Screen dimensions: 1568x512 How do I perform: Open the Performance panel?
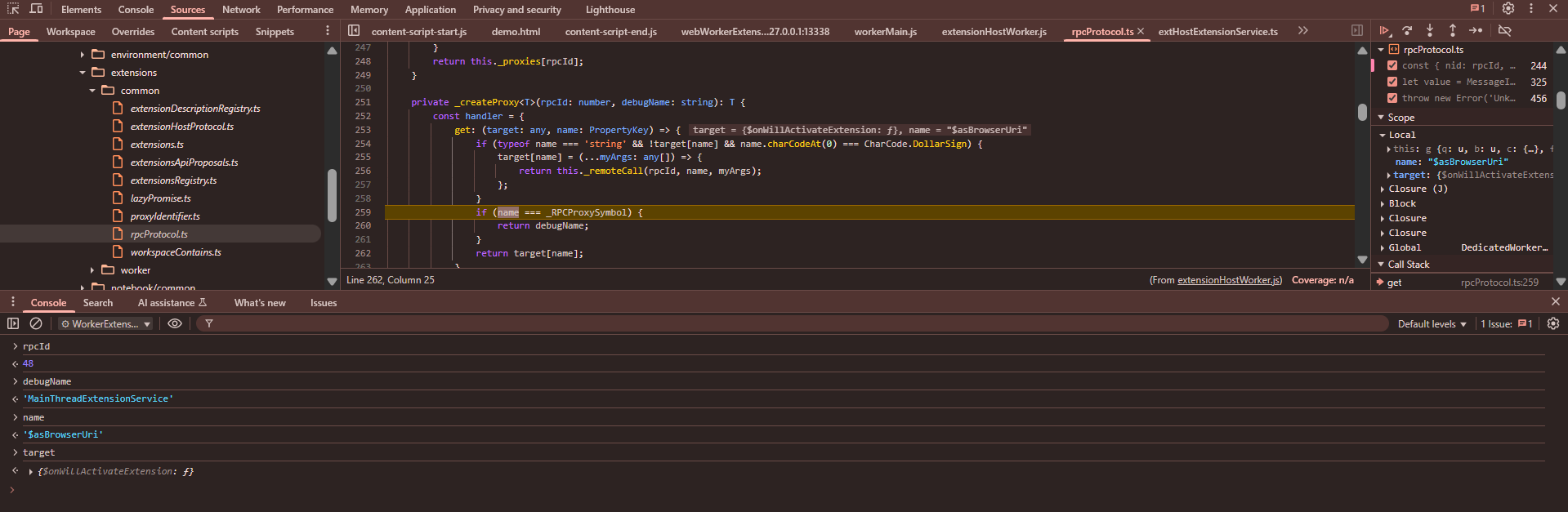click(305, 10)
